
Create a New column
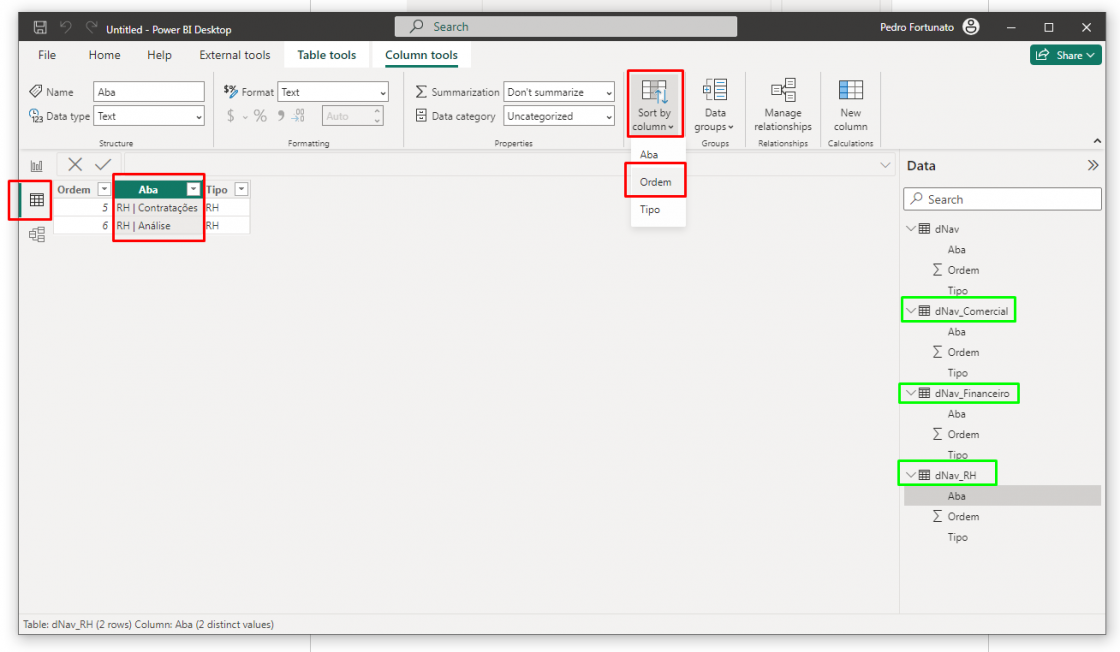pos(850,106)
